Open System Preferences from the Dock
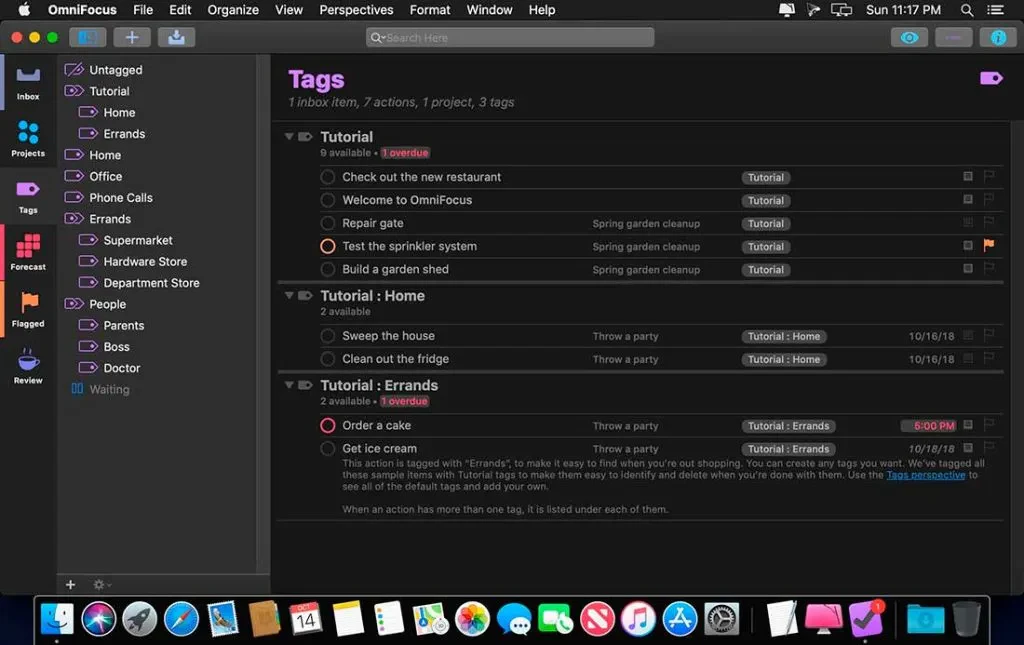The image size is (1024, 645). coord(721,618)
